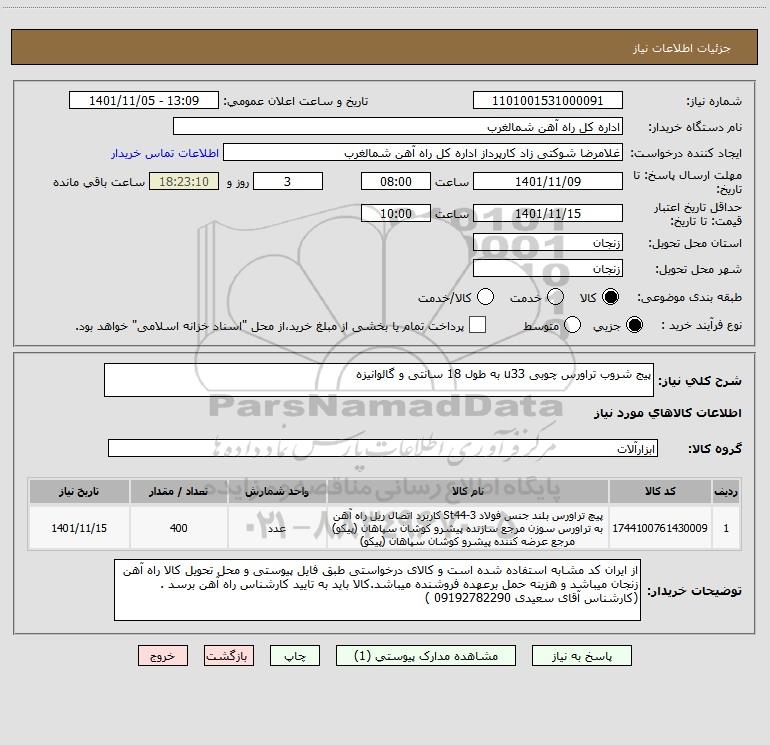
Task: Click the buyer organization name field
Action: point(398,127)
